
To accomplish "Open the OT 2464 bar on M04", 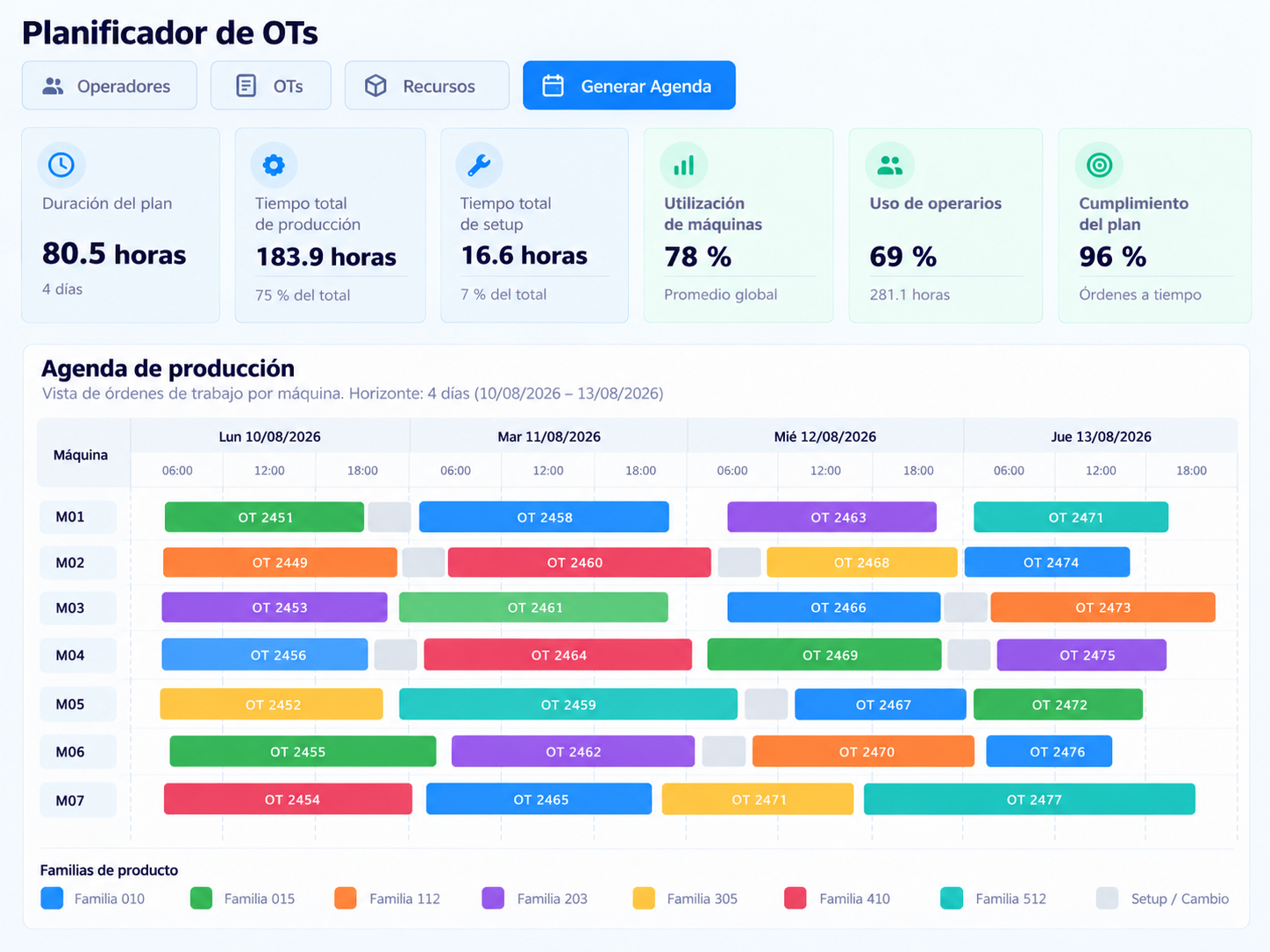I will 558,655.
